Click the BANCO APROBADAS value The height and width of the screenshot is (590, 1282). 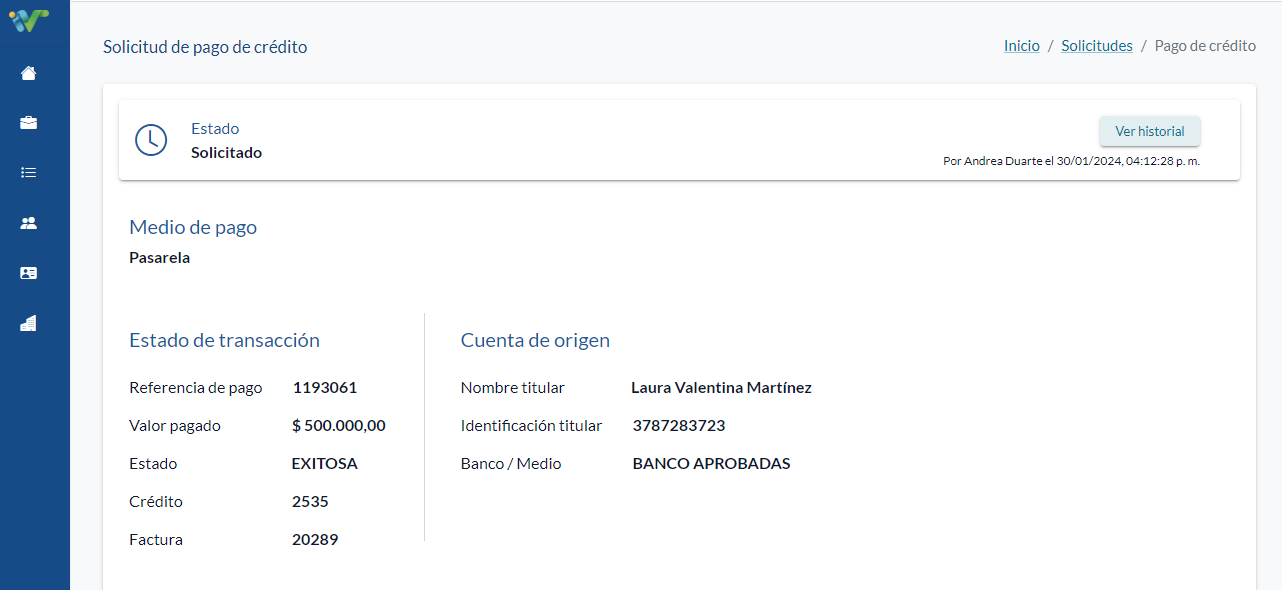(x=712, y=464)
